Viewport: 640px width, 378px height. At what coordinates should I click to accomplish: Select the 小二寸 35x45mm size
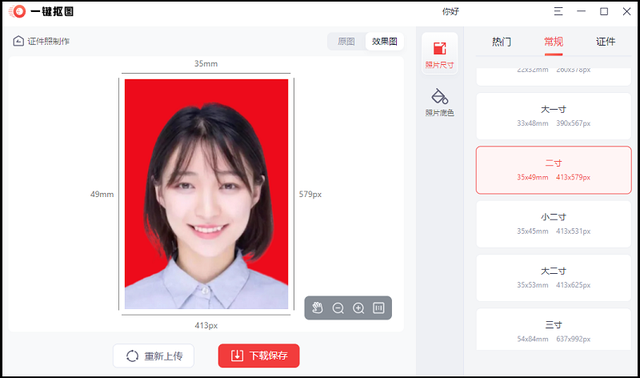553,224
